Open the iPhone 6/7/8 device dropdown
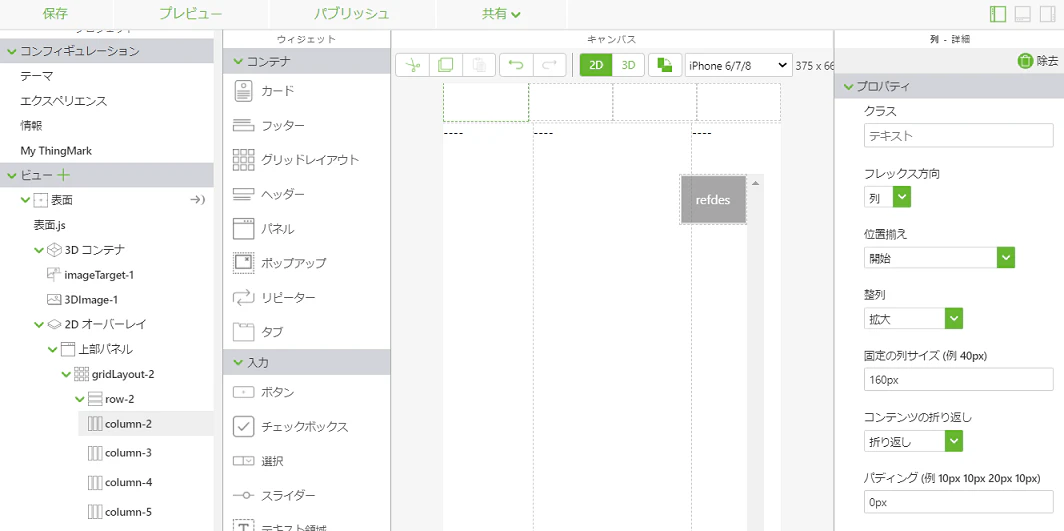Image resolution: width=1064 pixels, height=531 pixels. pos(738,65)
